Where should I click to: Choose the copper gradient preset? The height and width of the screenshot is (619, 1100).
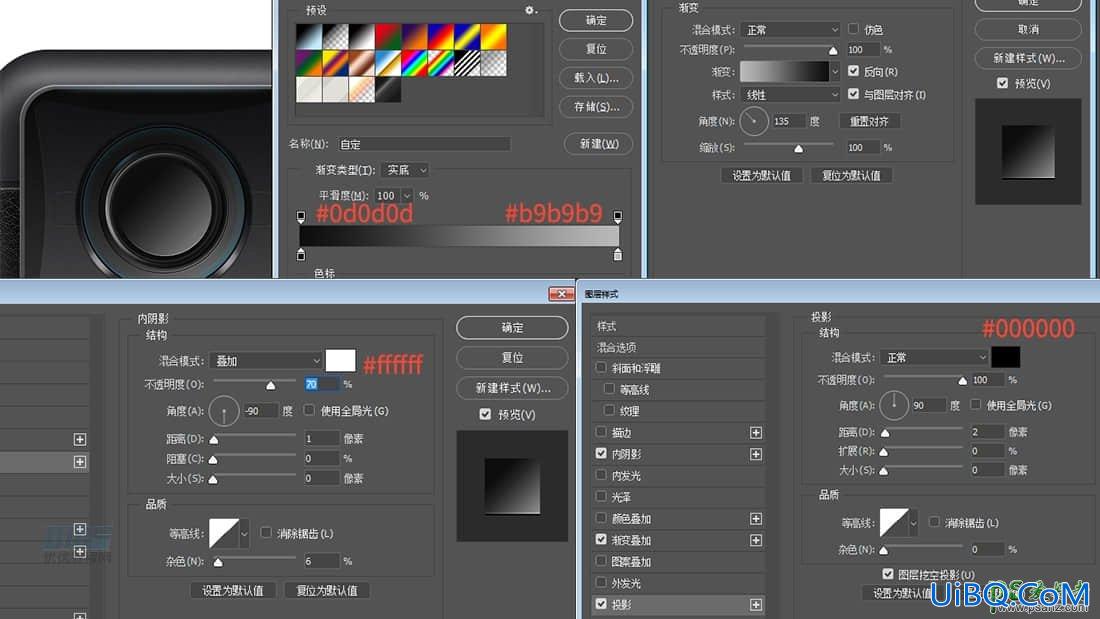point(361,63)
